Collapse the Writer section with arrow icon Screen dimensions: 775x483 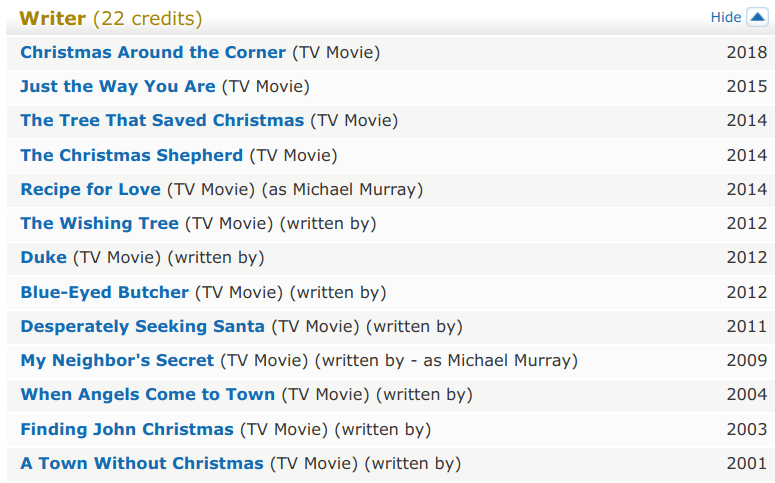pos(757,17)
